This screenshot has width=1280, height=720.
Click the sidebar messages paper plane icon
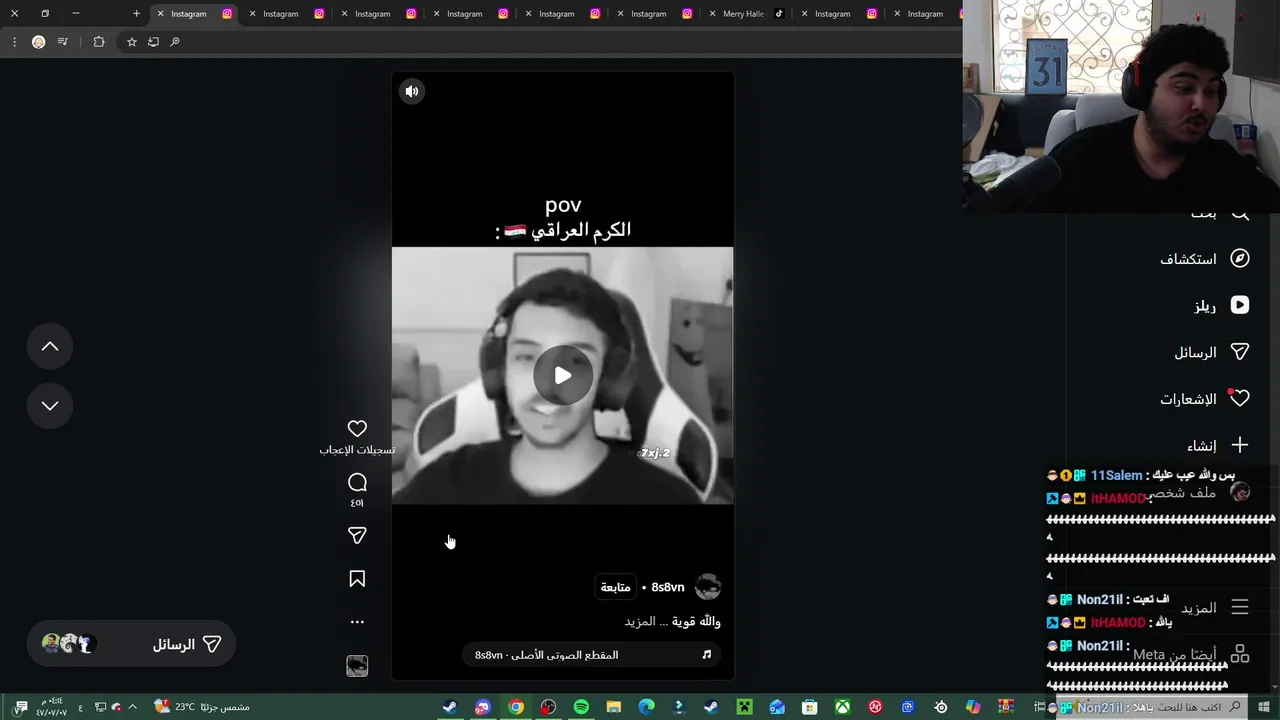[1240, 352]
